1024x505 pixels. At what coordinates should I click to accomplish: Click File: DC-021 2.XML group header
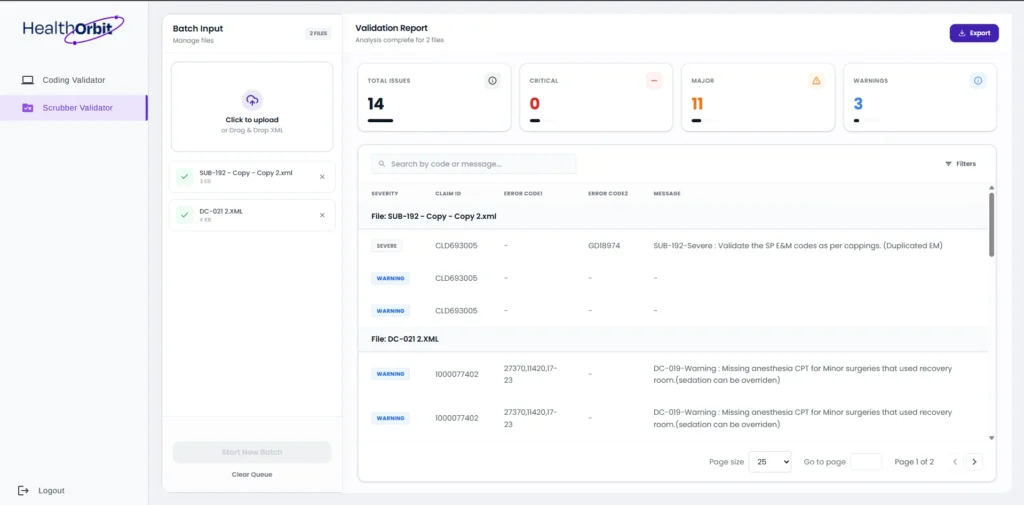pyautogui.click(x=673, y=339)
